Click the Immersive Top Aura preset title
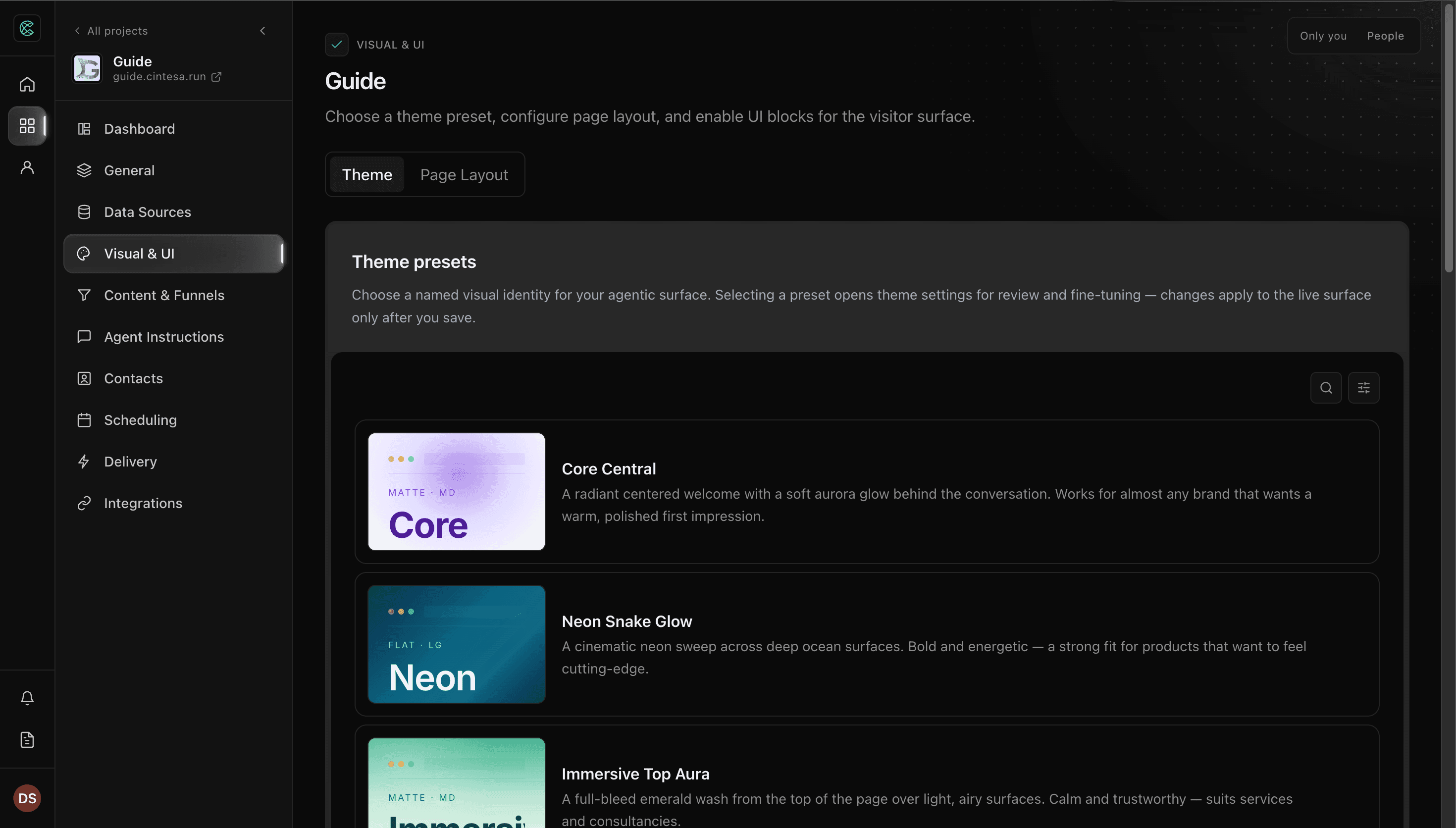The image size is (1456, 828). click(635, 774)
